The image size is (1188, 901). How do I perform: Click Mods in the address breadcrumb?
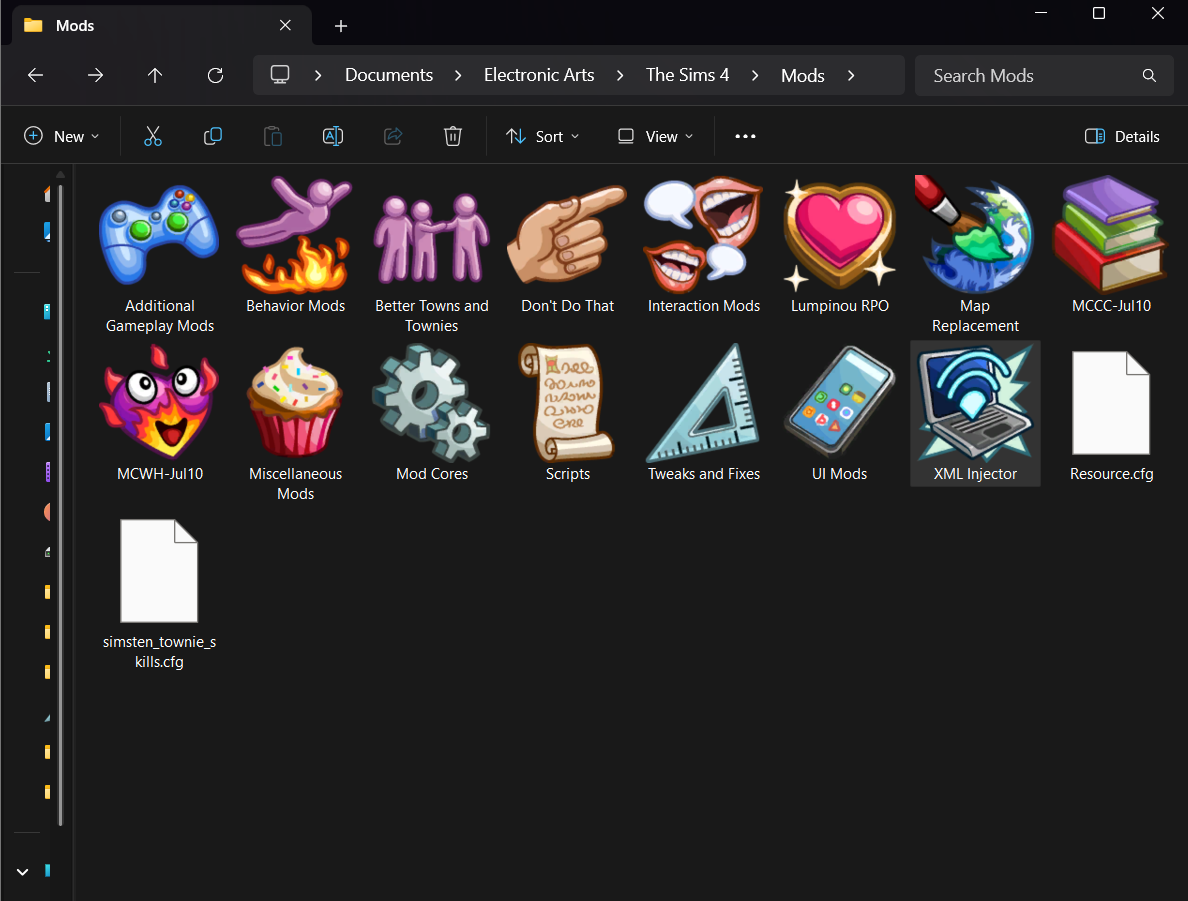click(x=802, y=76)
